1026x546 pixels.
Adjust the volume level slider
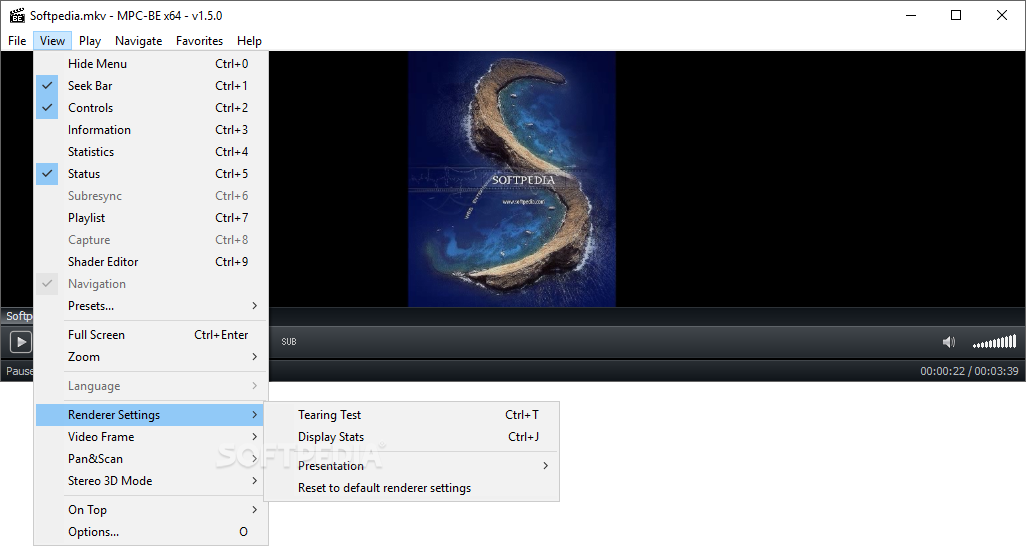tap(994, 342)
